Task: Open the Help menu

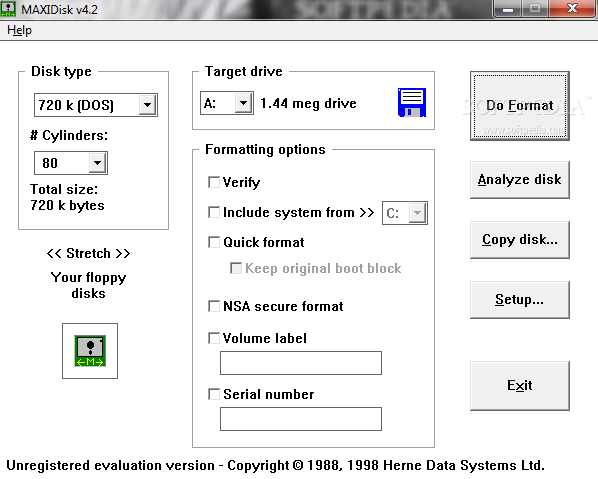Action: [19, 30]
